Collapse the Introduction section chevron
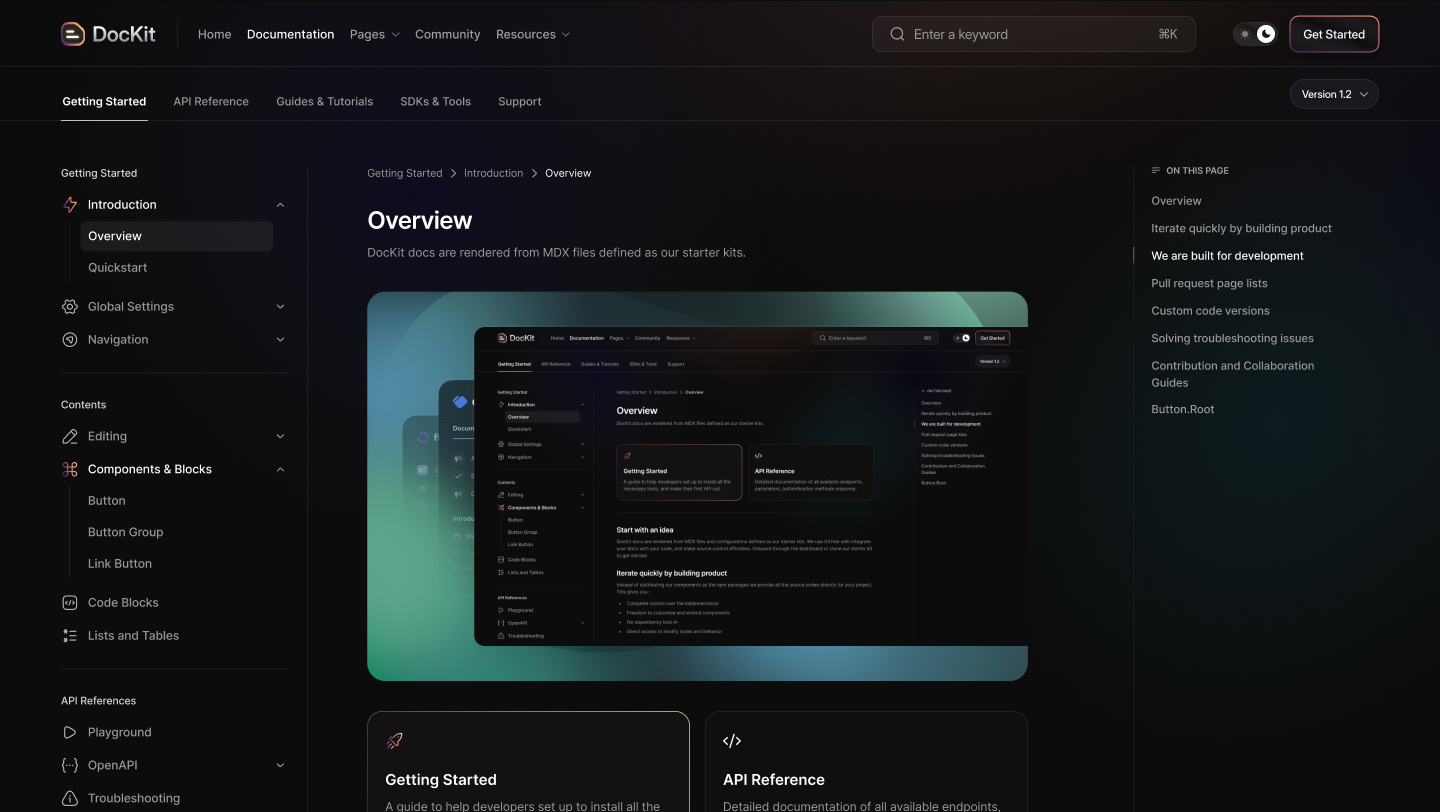 click(x=281, y=204)
